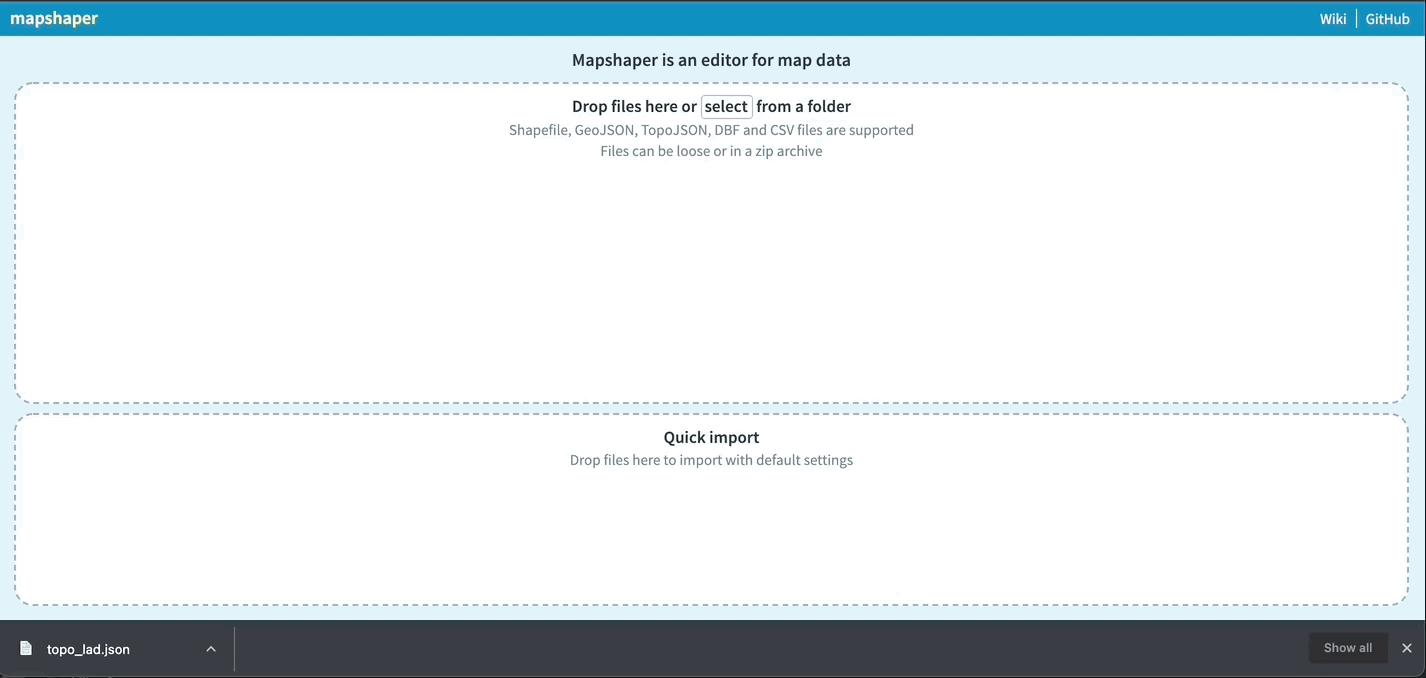The width and height of the screenshot is (1426, 678).
Task: Close the downloads bar
Action: tap(1407, 648)
